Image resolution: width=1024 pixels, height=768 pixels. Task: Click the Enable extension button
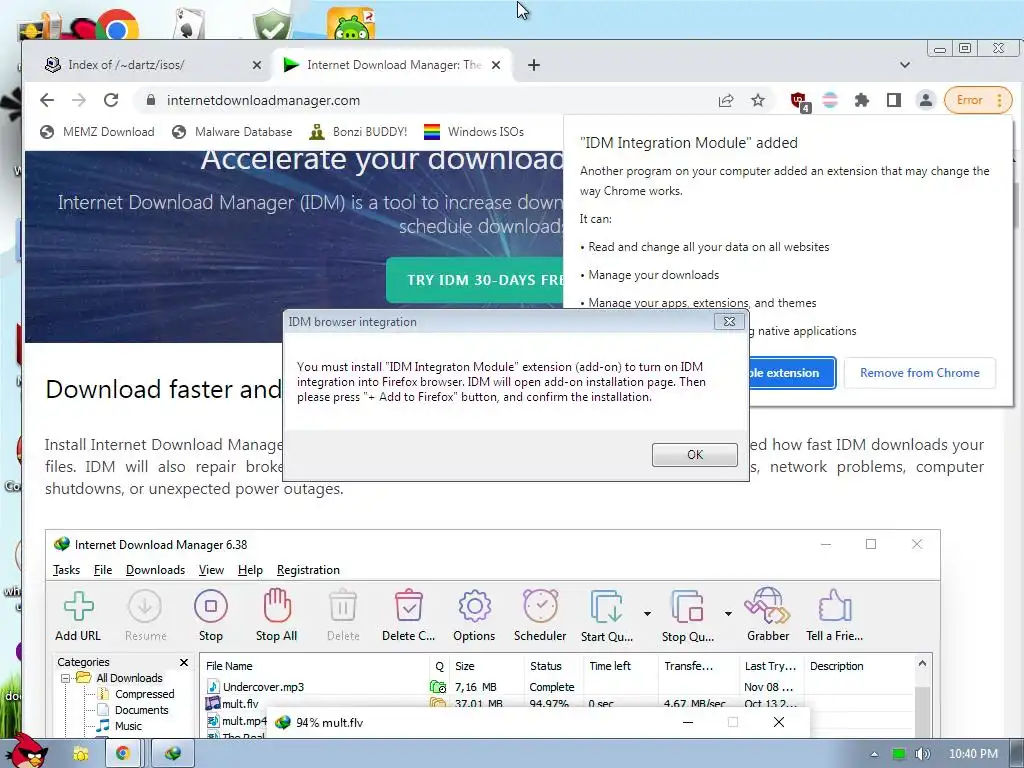(x=792, y=373)
